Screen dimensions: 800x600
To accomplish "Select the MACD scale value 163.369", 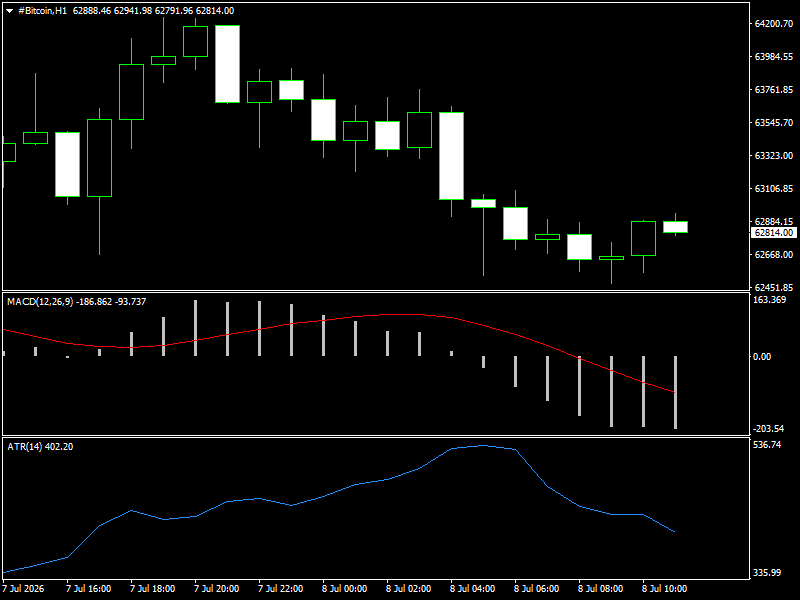I will 769,299.
